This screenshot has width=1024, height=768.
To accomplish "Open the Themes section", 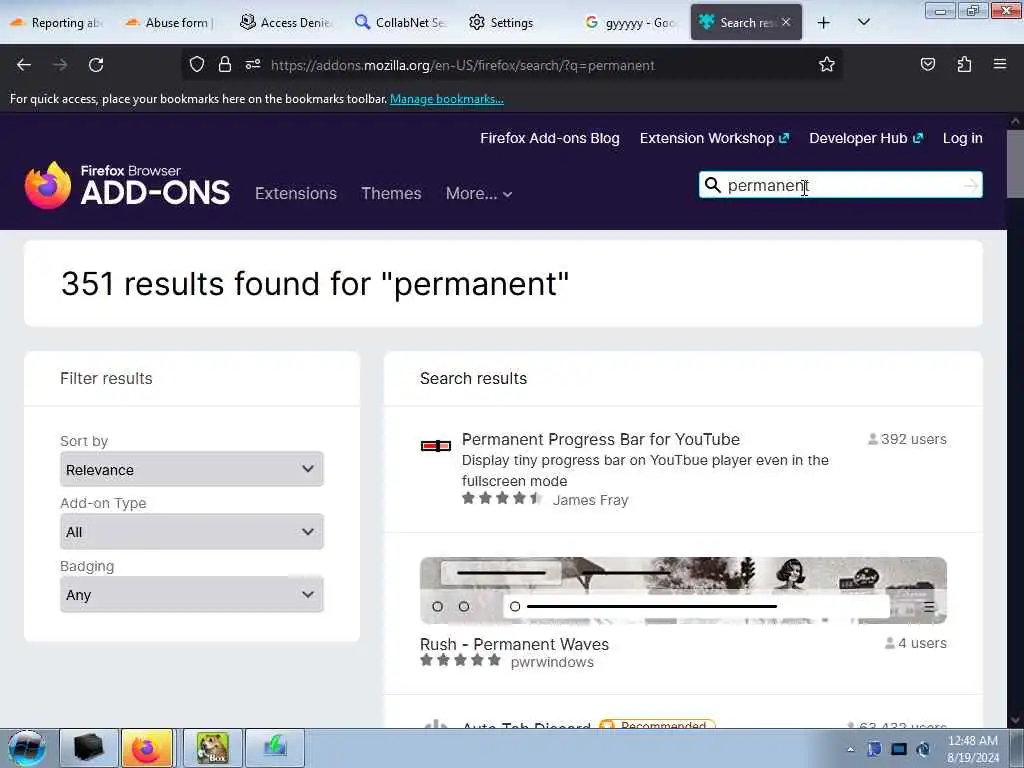I will pyautogui.click(x=391, y=193).
